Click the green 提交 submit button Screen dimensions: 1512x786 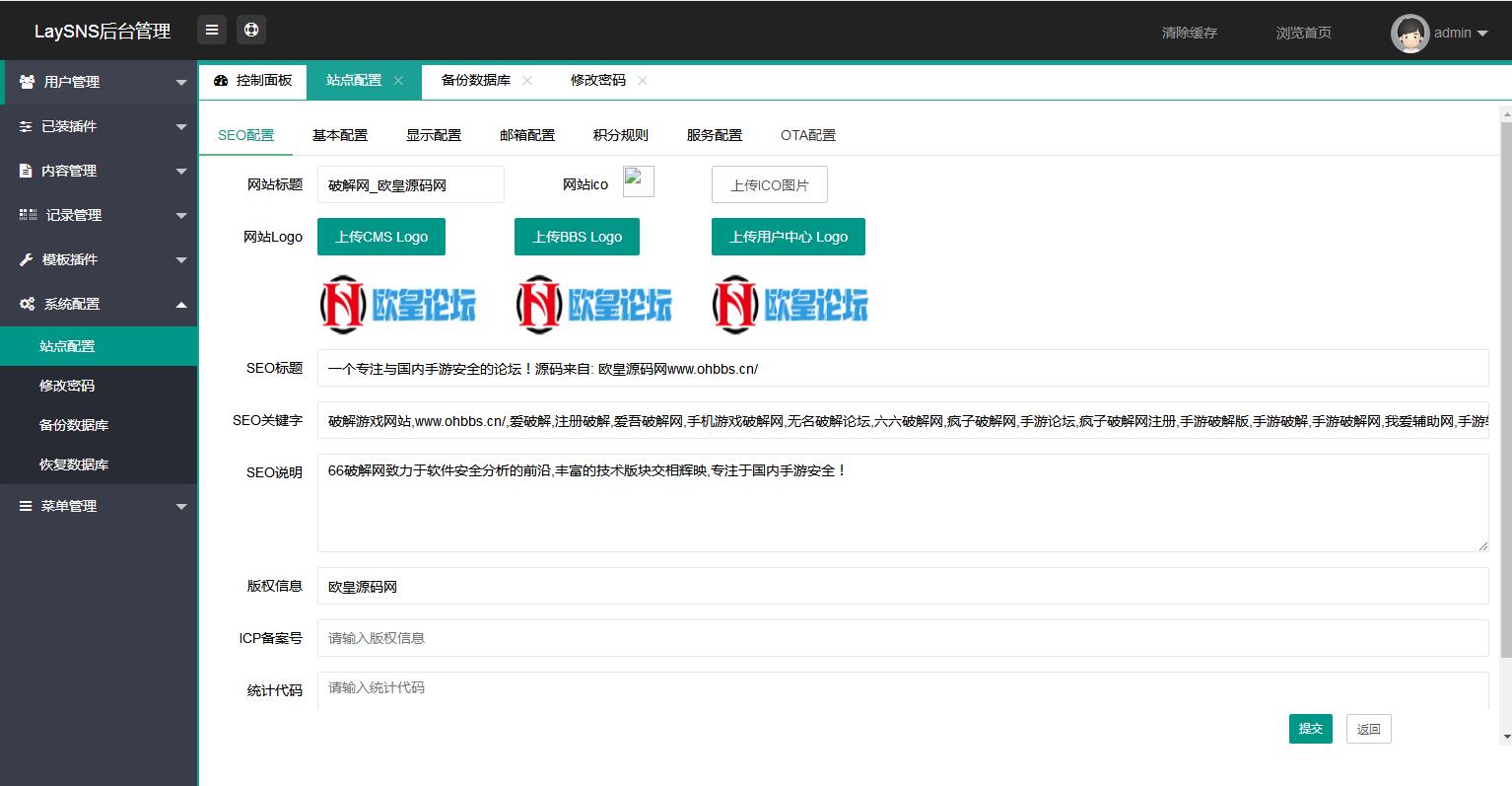(x=1310, y=728)
